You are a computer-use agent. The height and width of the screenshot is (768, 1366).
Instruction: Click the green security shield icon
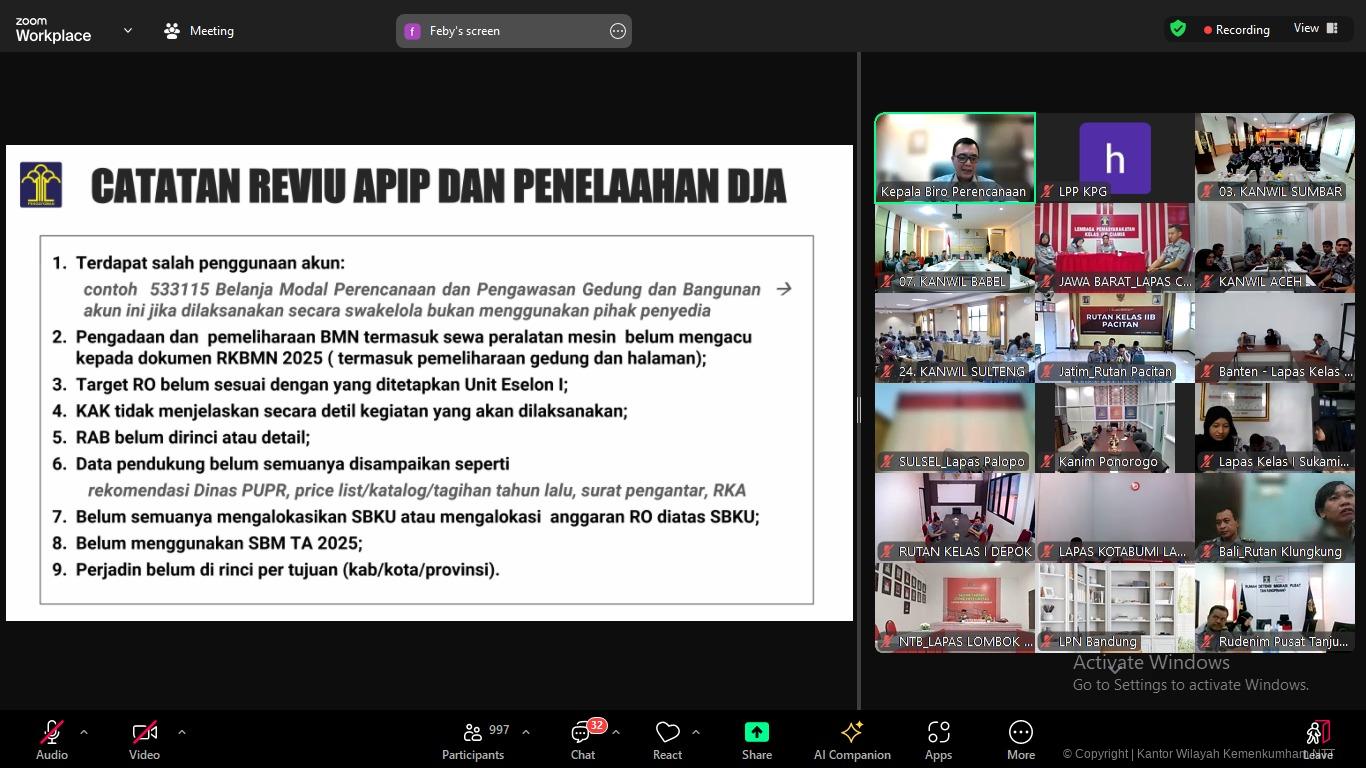coord(1178,29)
